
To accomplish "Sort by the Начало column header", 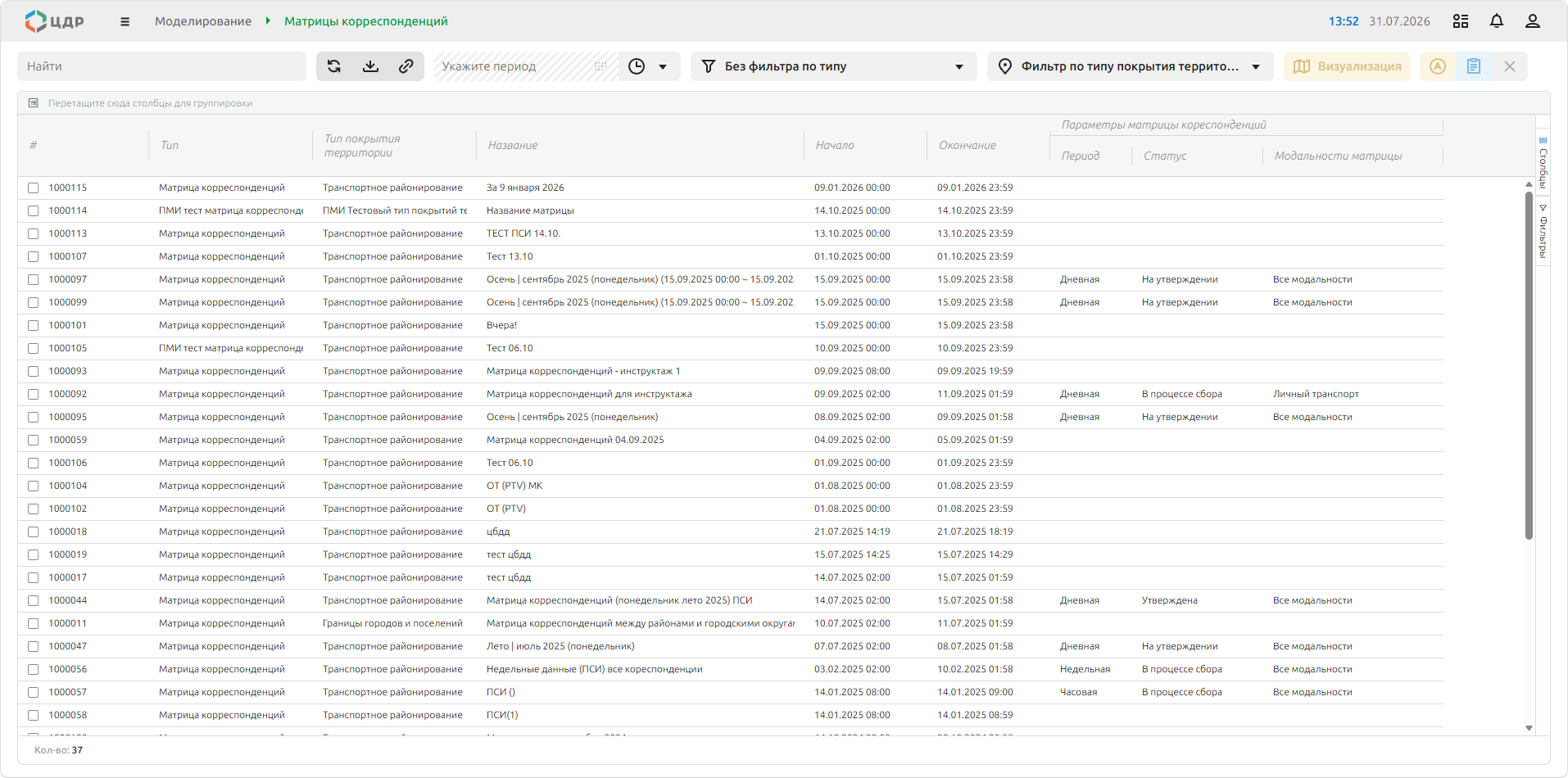I will 835,145.
